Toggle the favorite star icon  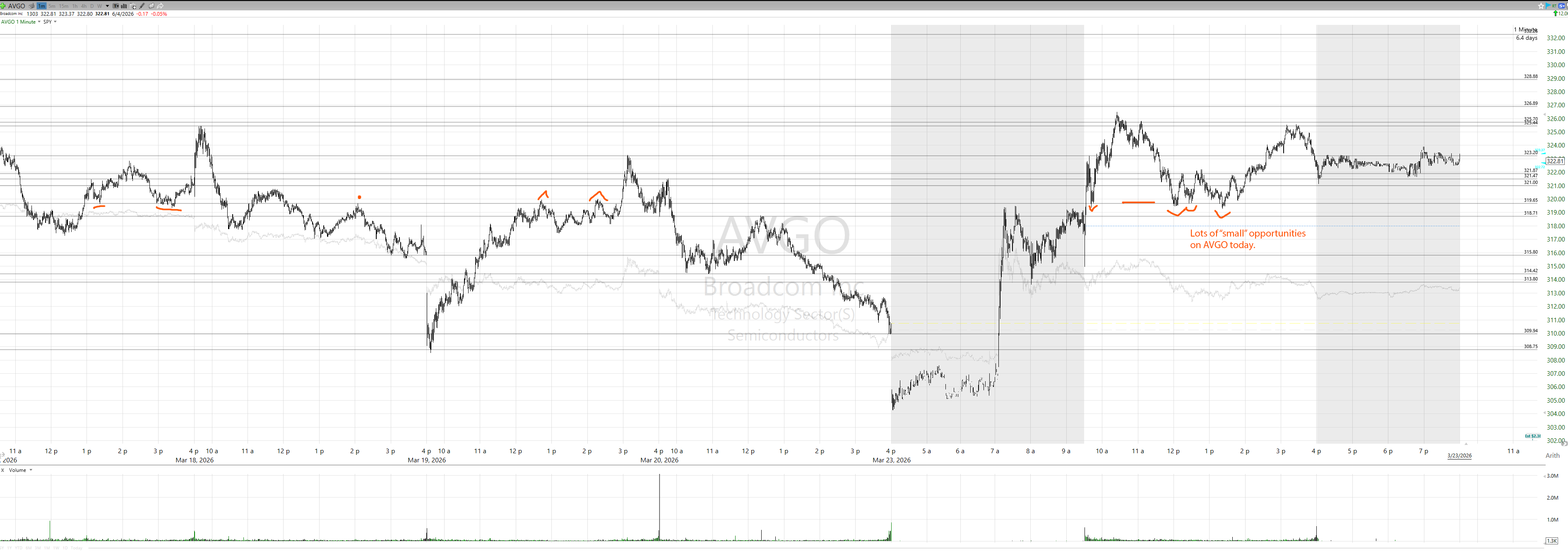(1541, 6)
